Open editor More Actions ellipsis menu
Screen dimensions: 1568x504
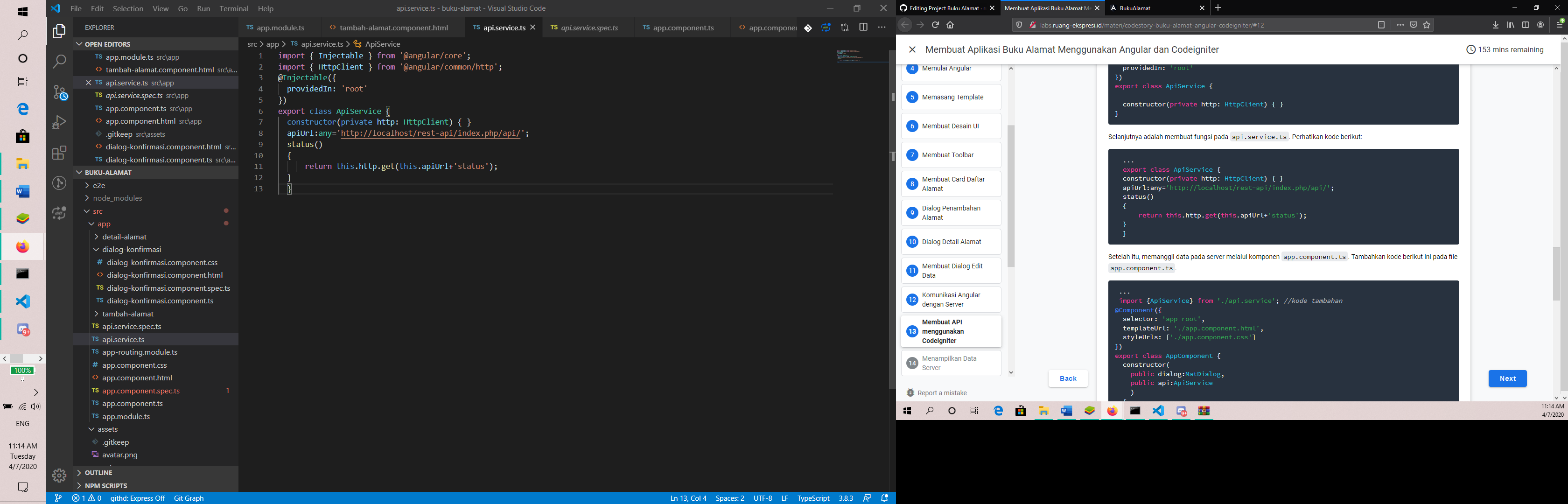882,28
